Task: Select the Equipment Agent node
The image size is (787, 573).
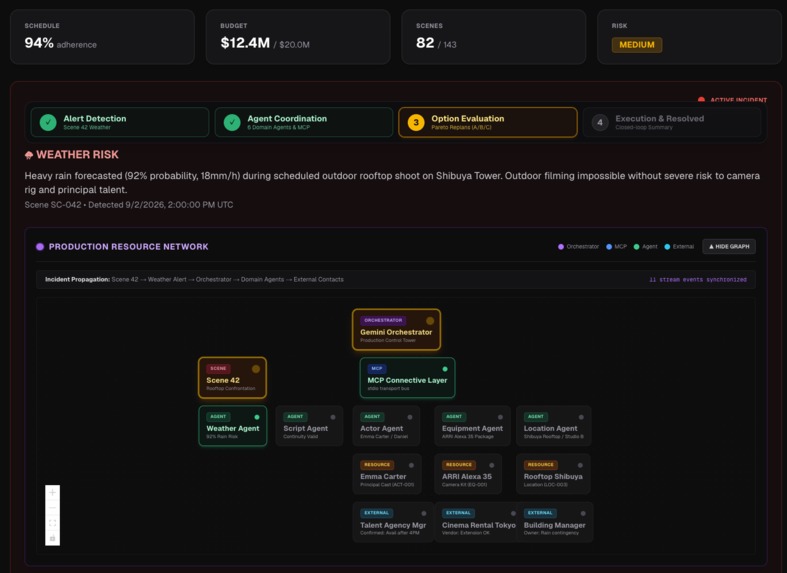Action: pyautogui.click(x=472, y=426)
